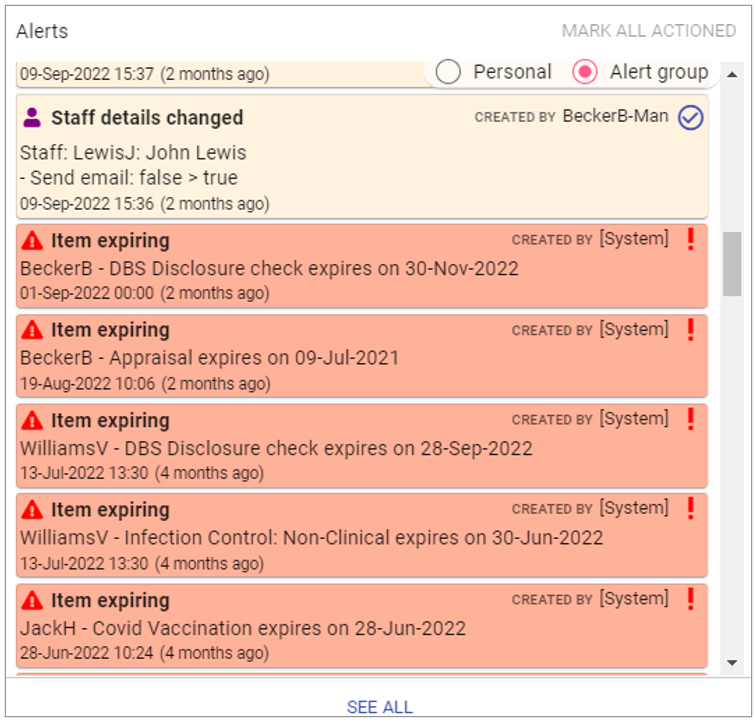Click warning triangle on BeckerB Appraisal alert
Viewport: 755px width, 722px height.
point(32,330)
